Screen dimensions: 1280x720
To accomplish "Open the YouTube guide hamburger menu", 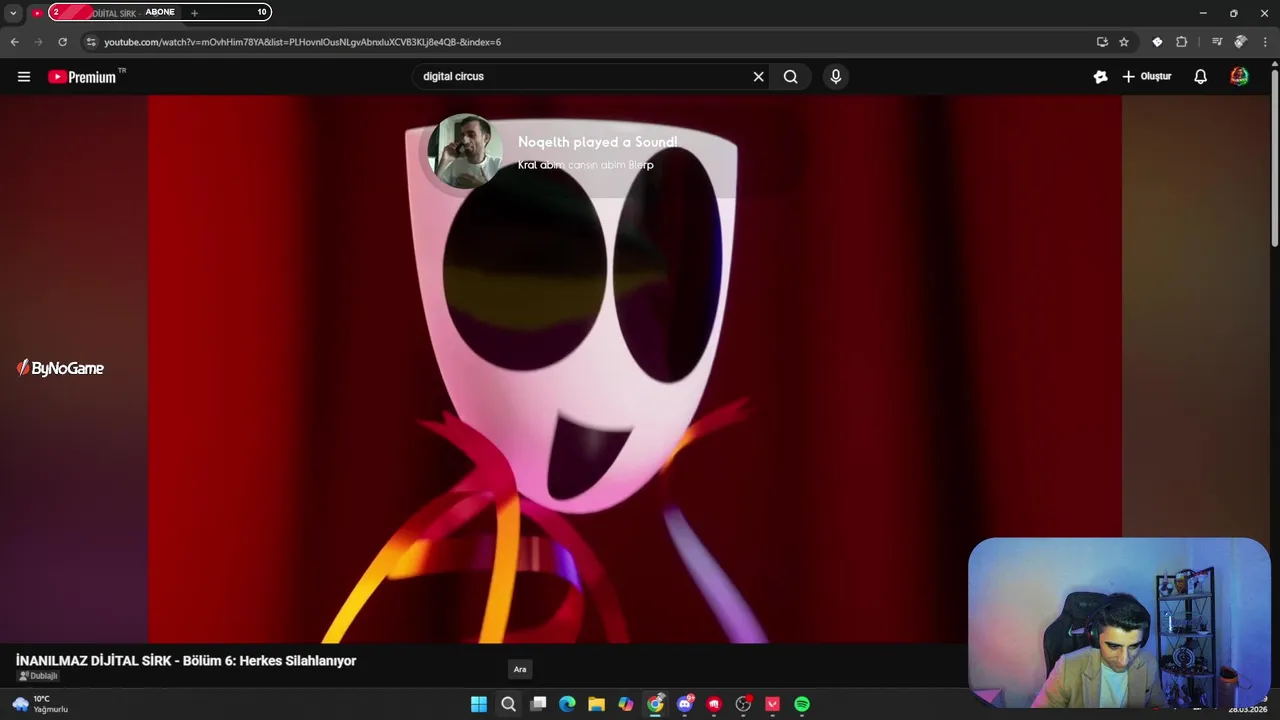I will pos(24,77).
